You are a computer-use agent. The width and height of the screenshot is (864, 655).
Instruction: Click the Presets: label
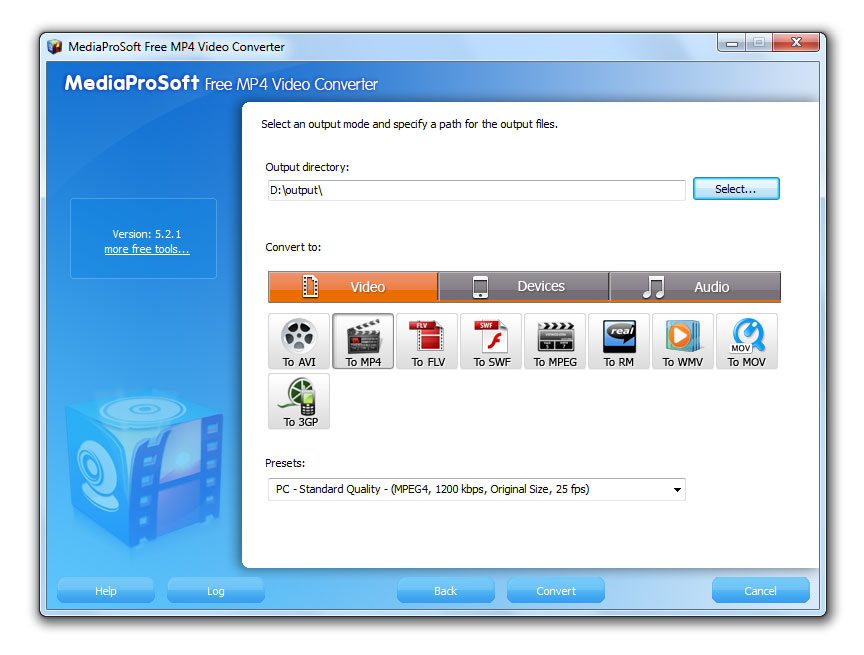coord(285,463)
